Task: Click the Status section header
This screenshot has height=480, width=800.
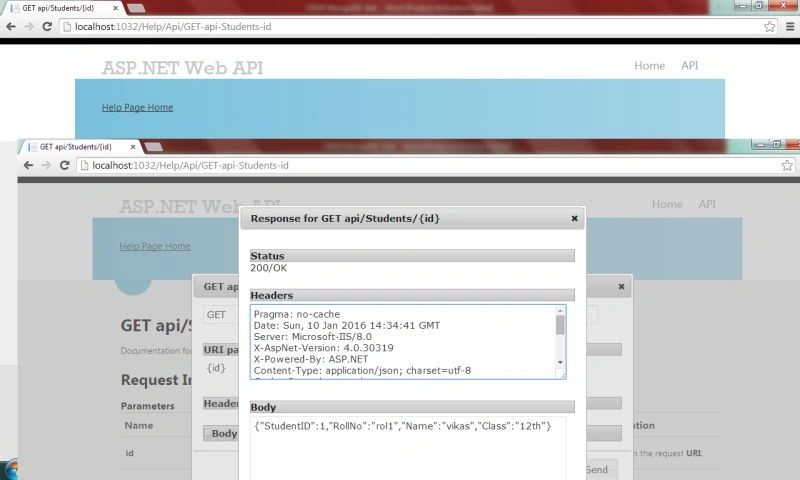Action: (x=412, y=256)
